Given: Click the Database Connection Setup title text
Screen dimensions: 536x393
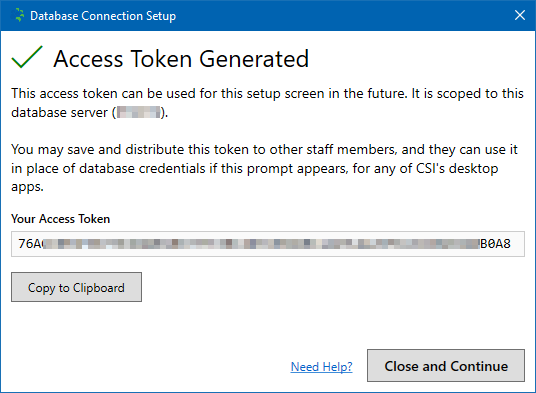Looking at the screenshot, I should coord(103,16).
